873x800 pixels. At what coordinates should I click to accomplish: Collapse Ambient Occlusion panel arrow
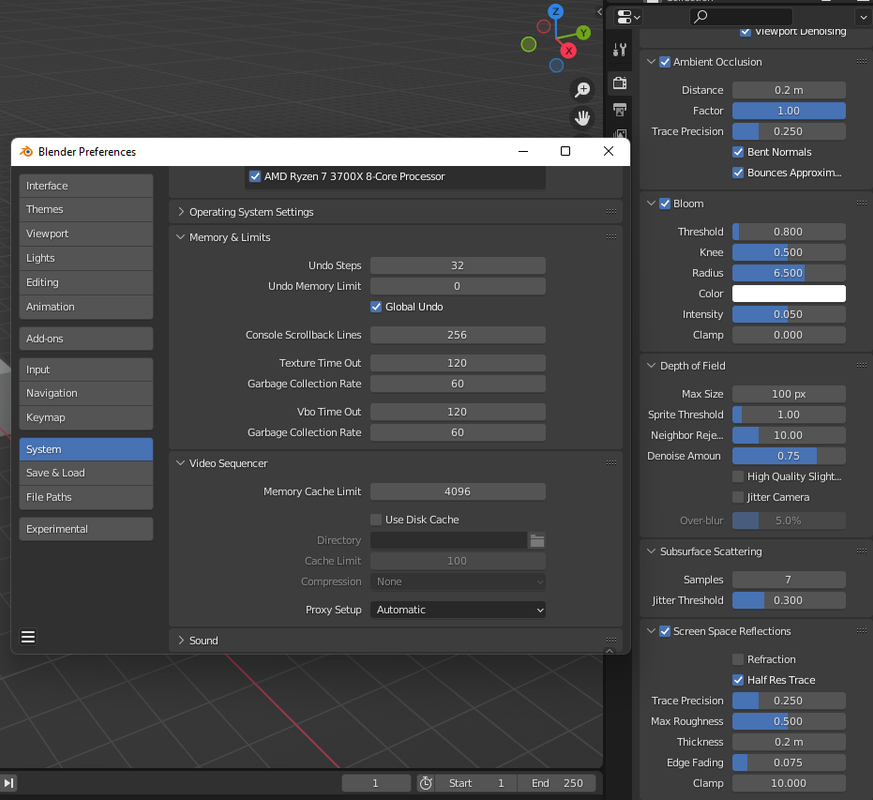(651, 61)
